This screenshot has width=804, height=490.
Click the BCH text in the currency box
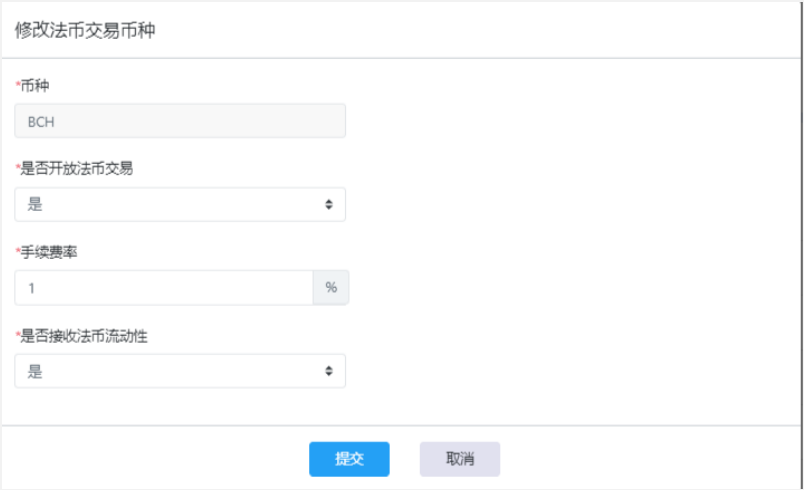pos(41,122)
